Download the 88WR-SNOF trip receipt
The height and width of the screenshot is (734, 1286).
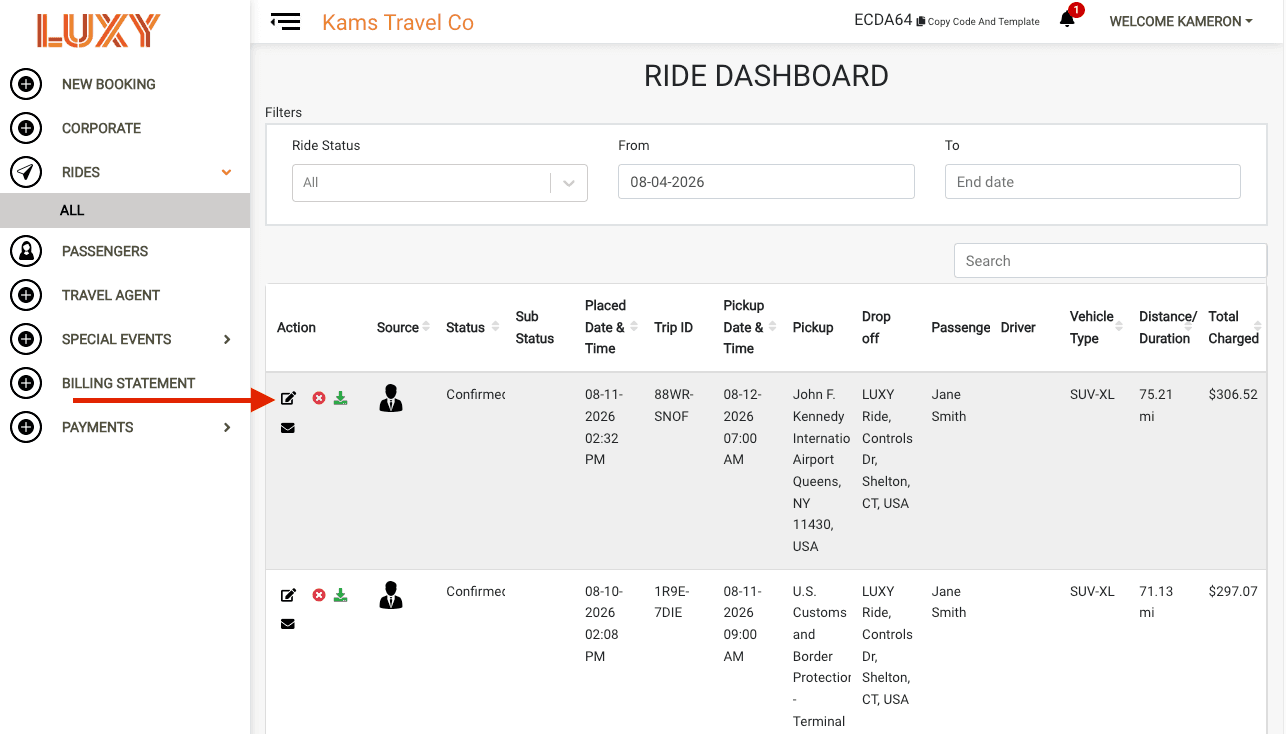coord(340,398)
